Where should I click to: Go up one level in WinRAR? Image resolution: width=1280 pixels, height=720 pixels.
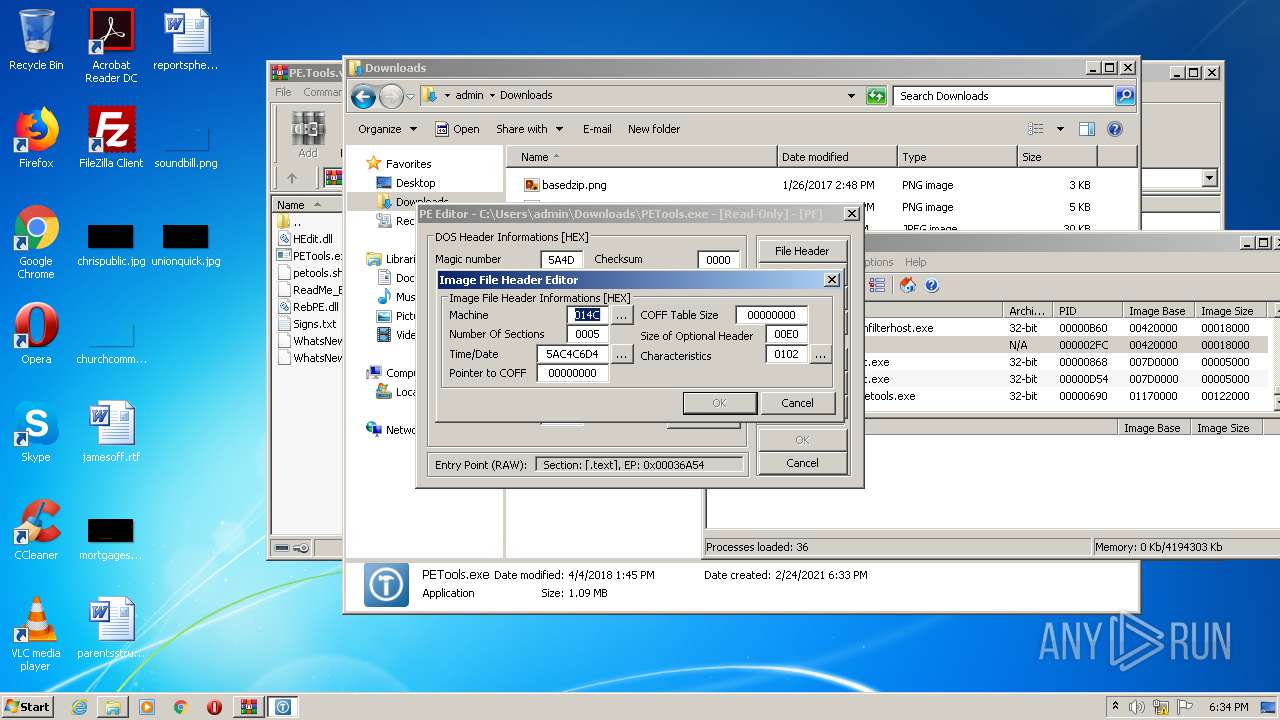click(292, 178)
